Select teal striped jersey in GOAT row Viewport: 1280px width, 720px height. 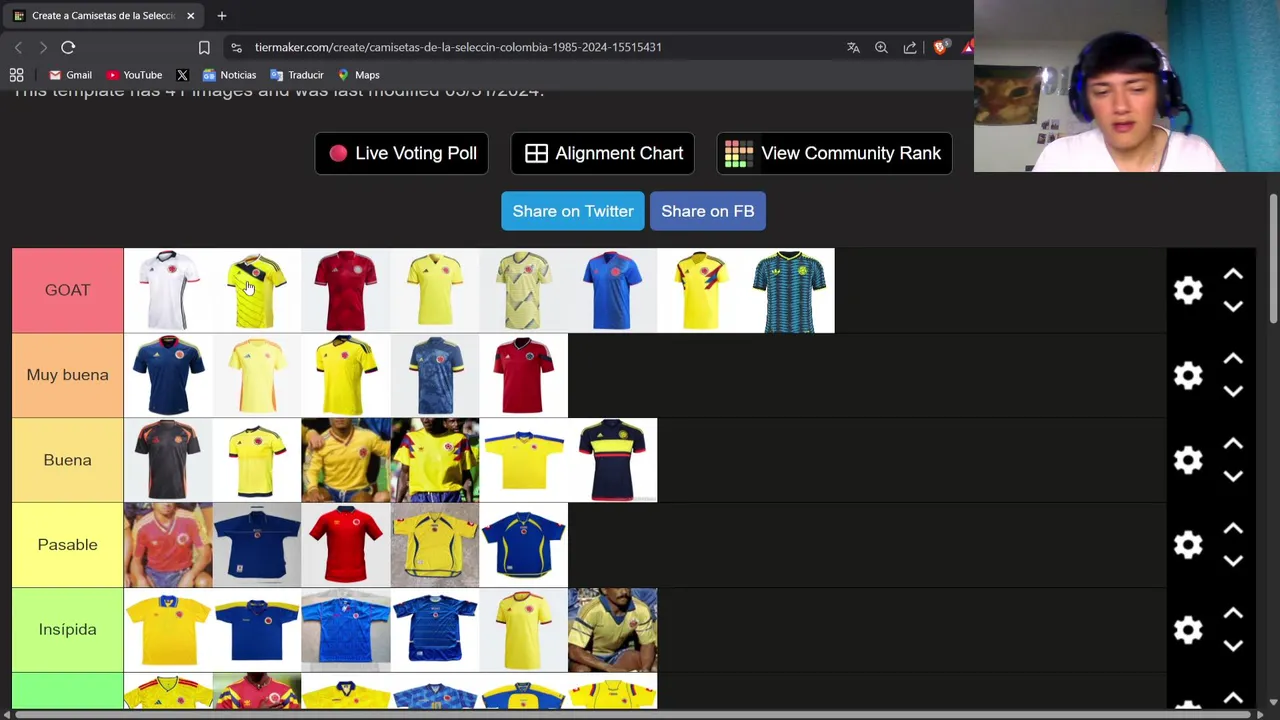coord(790,290)
